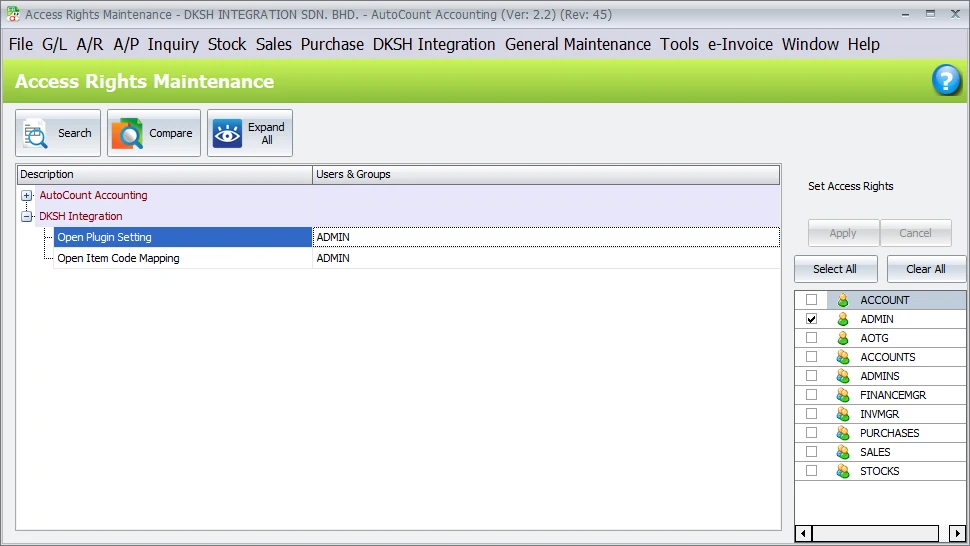Click the Expand All eye icon
970x546 pixels.
(x=227, y=133)
